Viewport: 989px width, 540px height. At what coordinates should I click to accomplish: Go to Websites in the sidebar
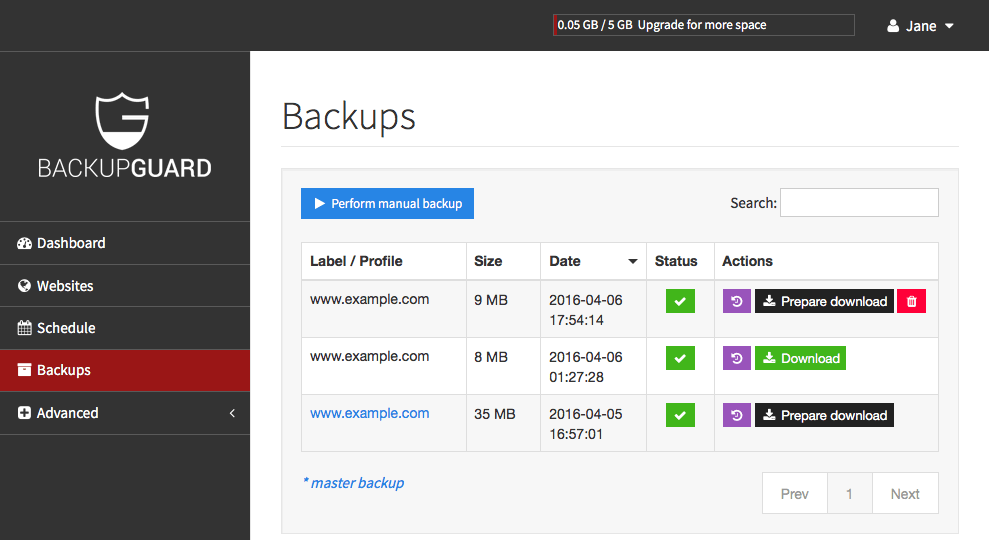tap(125, 286)
